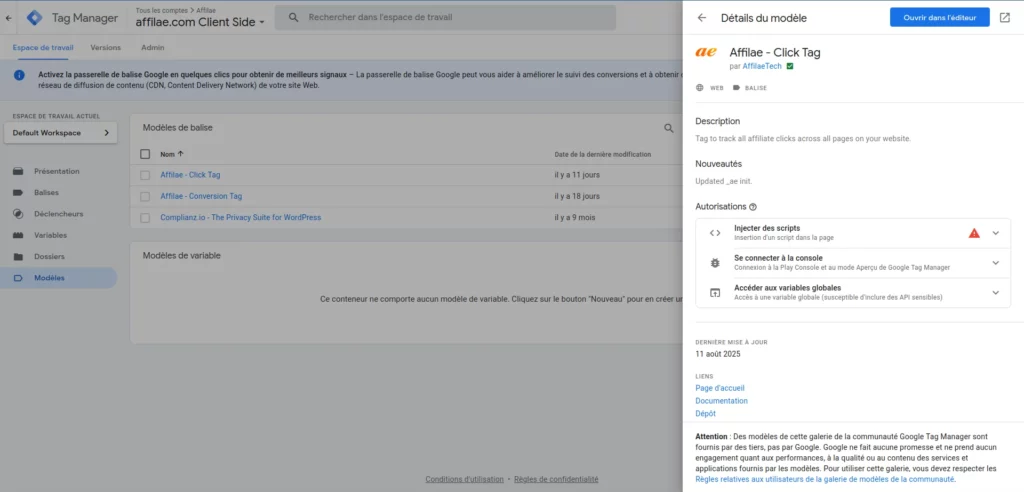Expand the Injecter des scripts permission
The width and height of the screenshot is (1024, 492).
(x=995, y=233)
